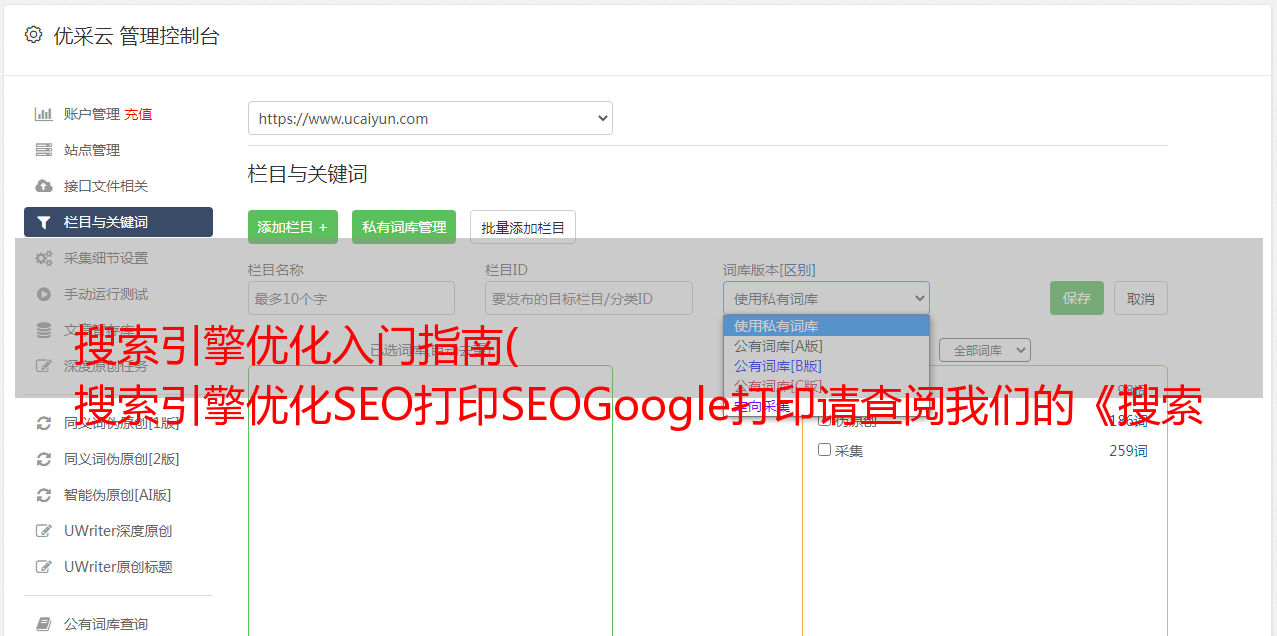Click the bar chart icon for 账户管理

click(x=44, y=114)
